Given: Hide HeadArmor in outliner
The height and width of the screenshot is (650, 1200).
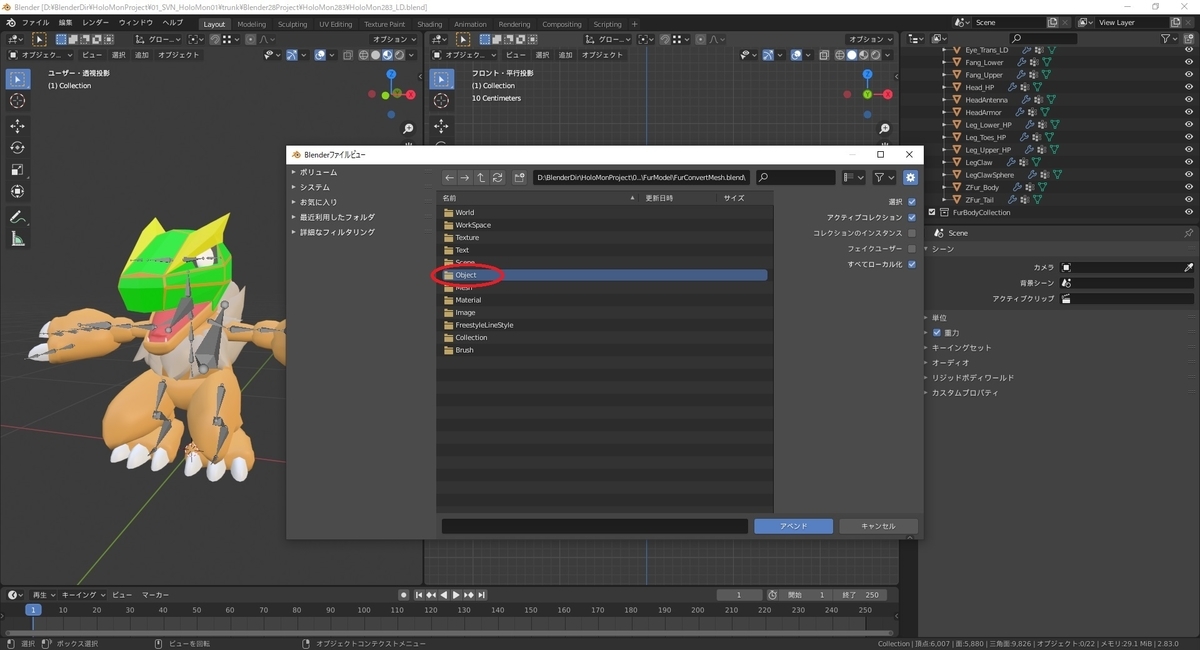Looking at the screenshot, I should (1189, 112).
